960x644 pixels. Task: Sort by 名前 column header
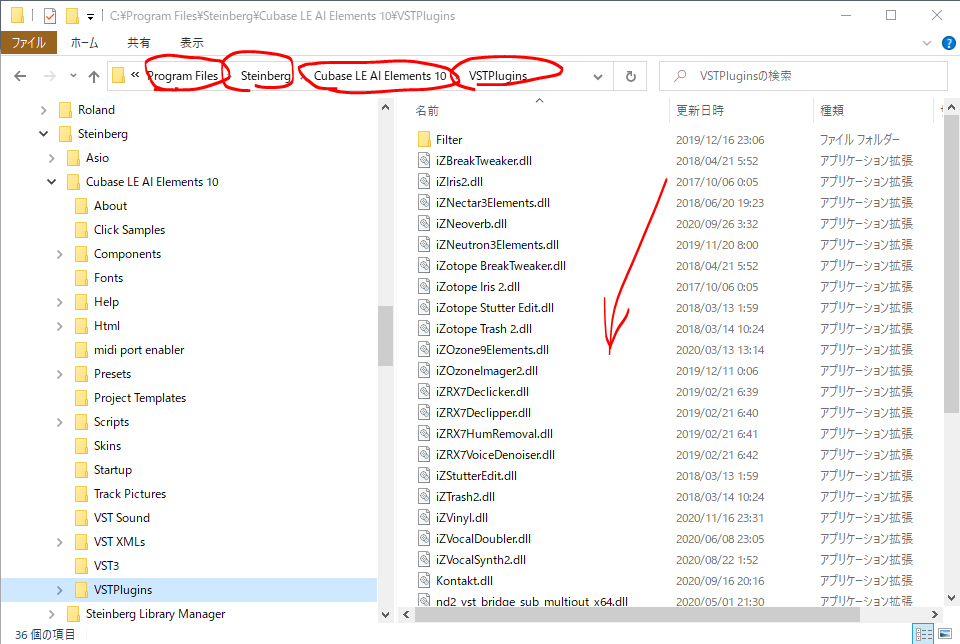click(x=427, y=111)
